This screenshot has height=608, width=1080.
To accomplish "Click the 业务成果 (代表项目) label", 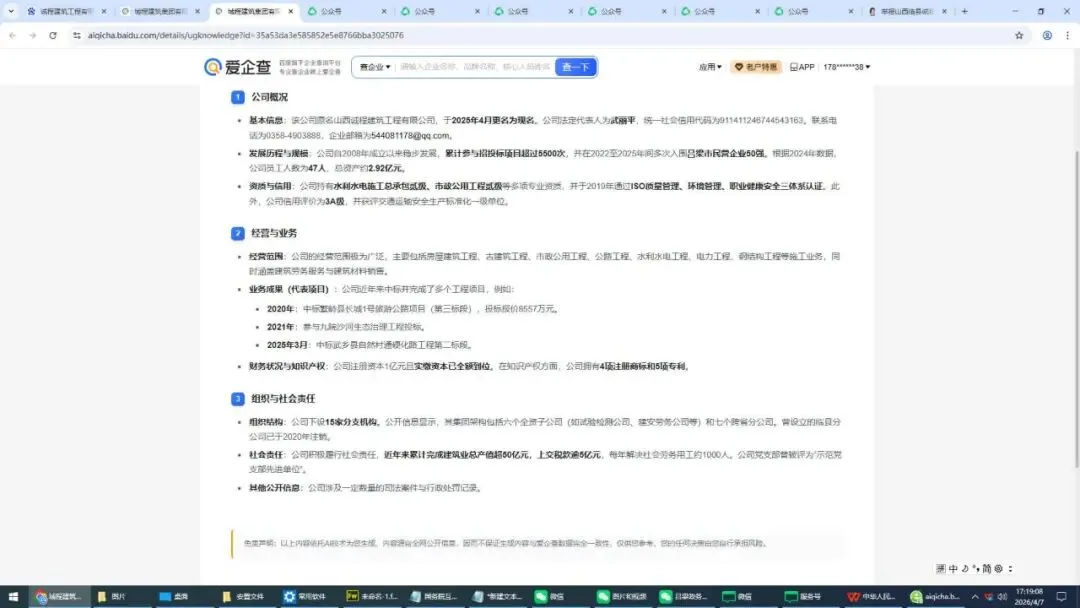I will (289, 289).
